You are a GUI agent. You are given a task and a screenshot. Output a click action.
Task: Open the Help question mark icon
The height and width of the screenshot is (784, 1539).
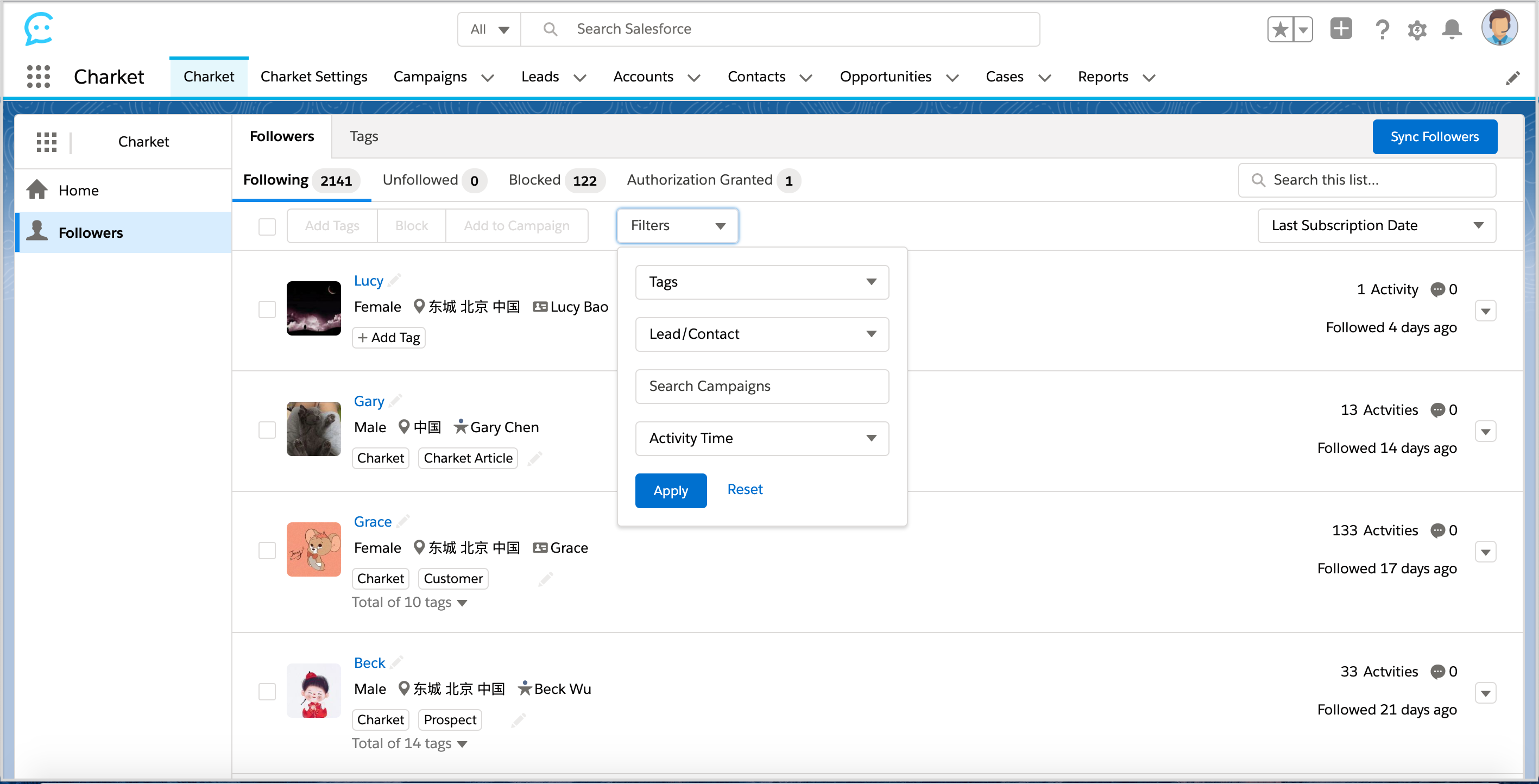coord(1382,29)
